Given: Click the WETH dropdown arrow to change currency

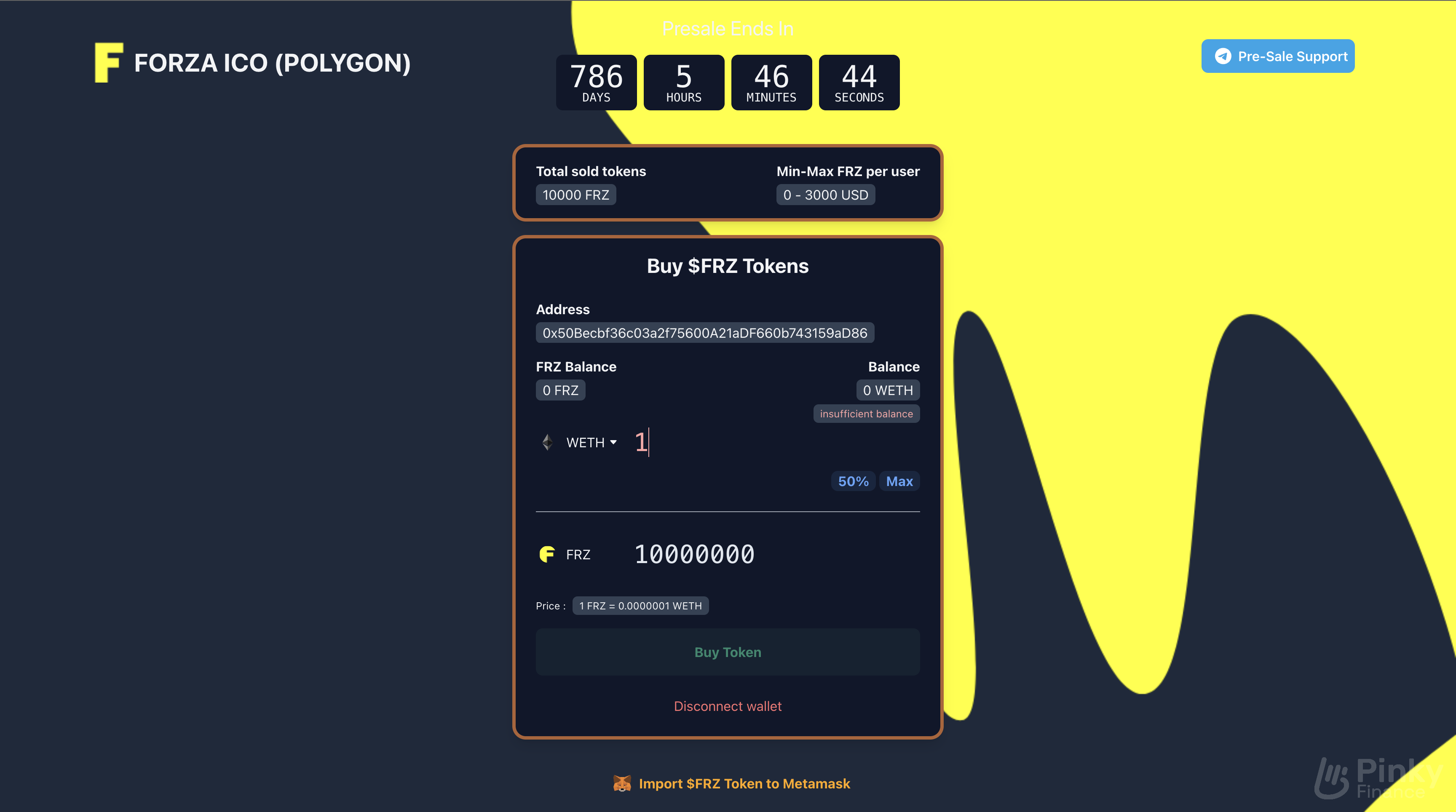Looking at the screenshot, I should click(x=612, y=441).
